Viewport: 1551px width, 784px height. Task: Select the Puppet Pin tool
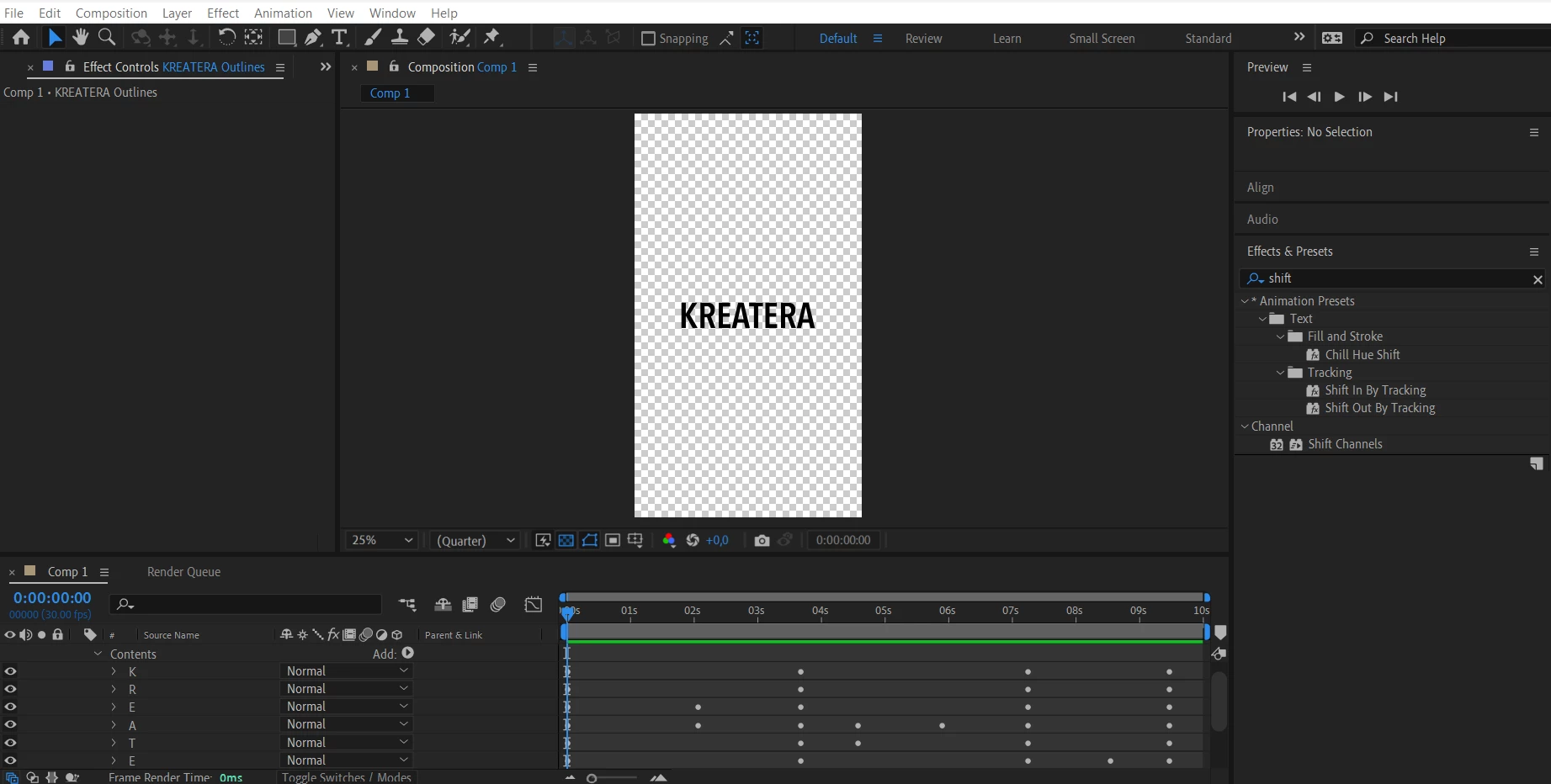pos(492,37)
